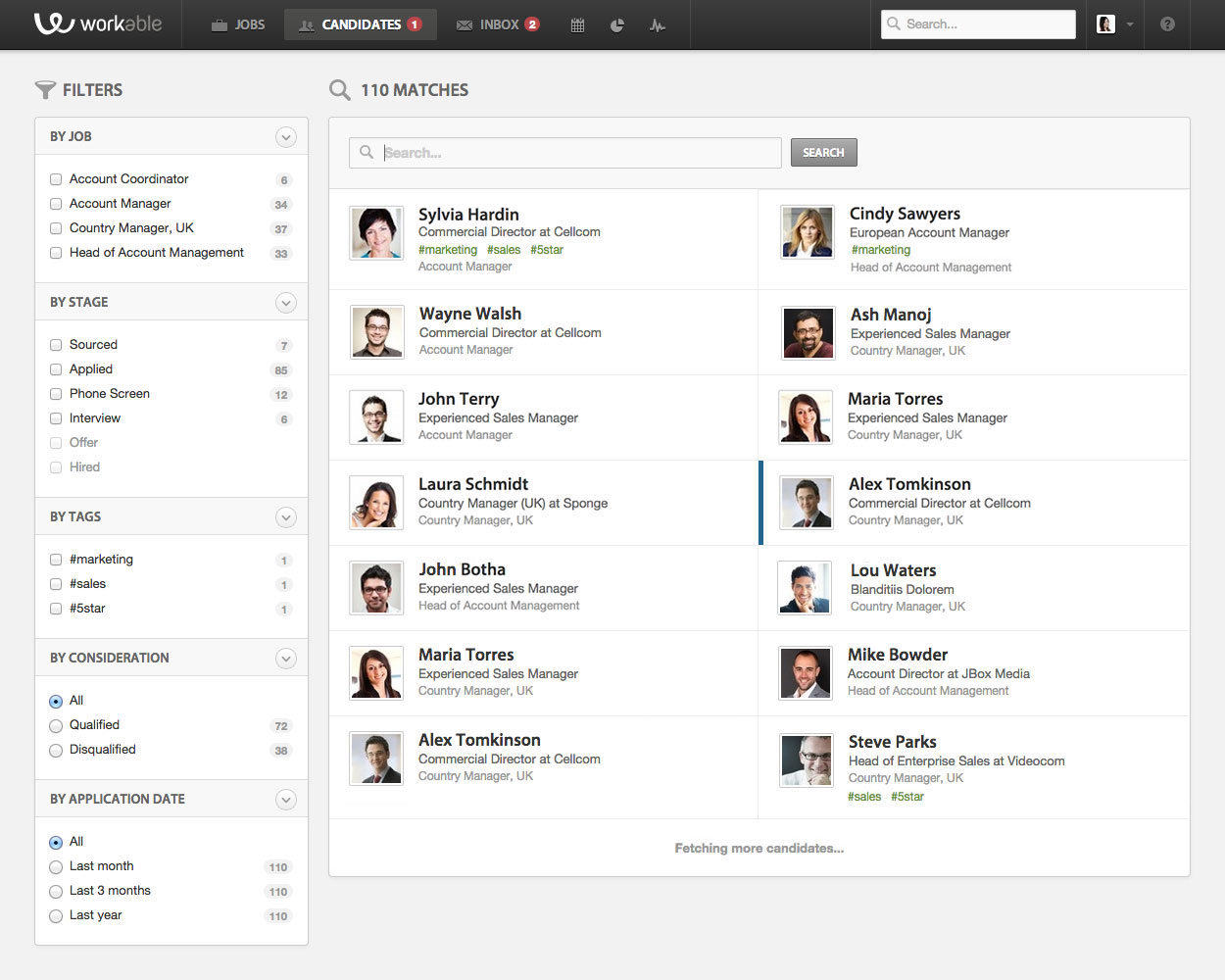Image resolution: width=1225 pixels, height=980 pixels.
Task: Open the user avatar dropdown menu
Action: point(1113,24)
